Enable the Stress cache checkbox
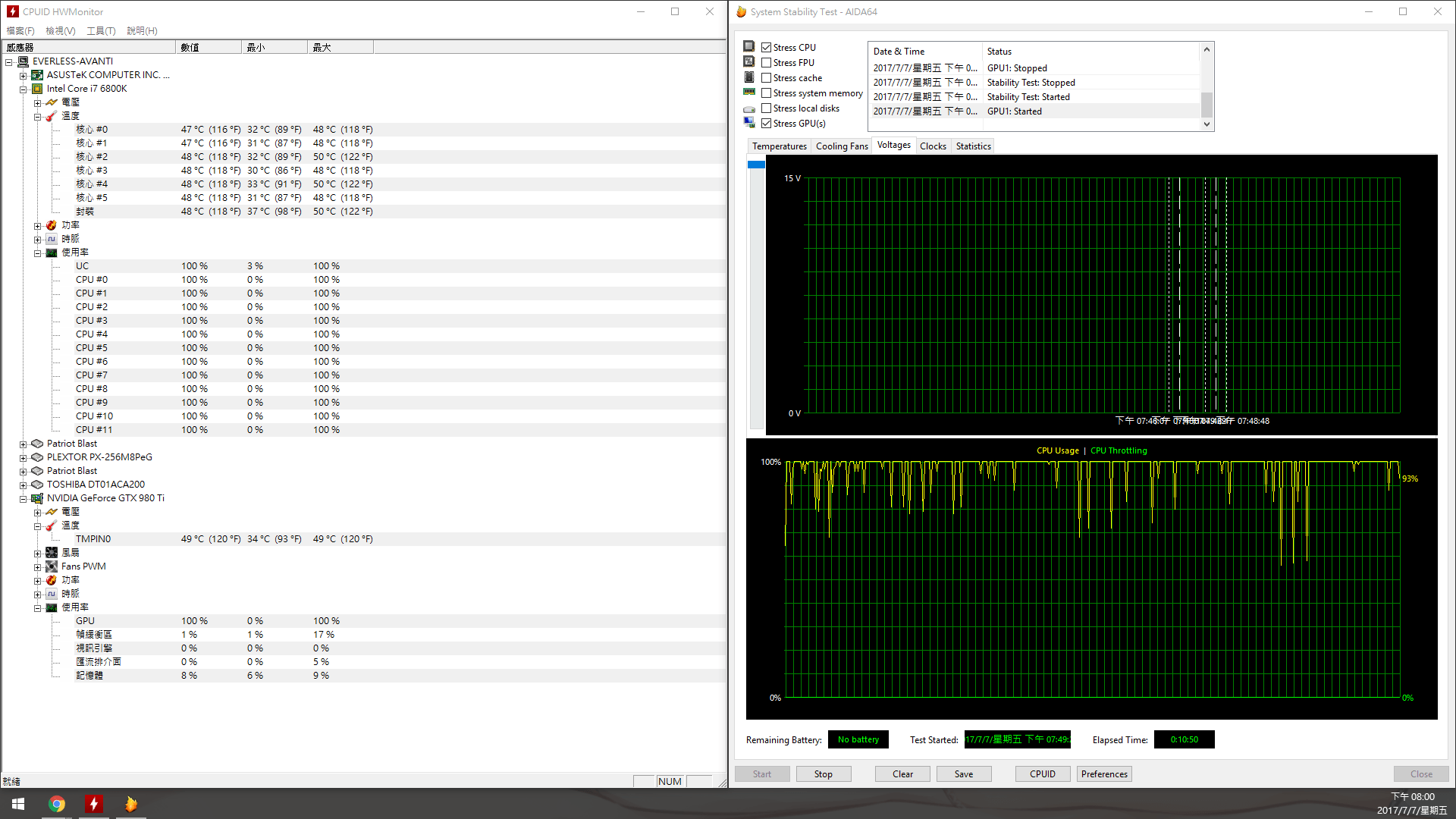Image resolution: width=1456 pixels, height=819 pixels. pos(767,78)
